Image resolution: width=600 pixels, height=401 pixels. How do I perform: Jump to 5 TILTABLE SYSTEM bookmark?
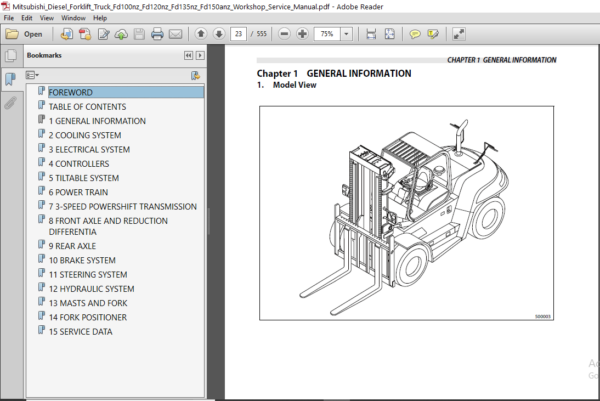pyautogui.click(x=84, y=178)
